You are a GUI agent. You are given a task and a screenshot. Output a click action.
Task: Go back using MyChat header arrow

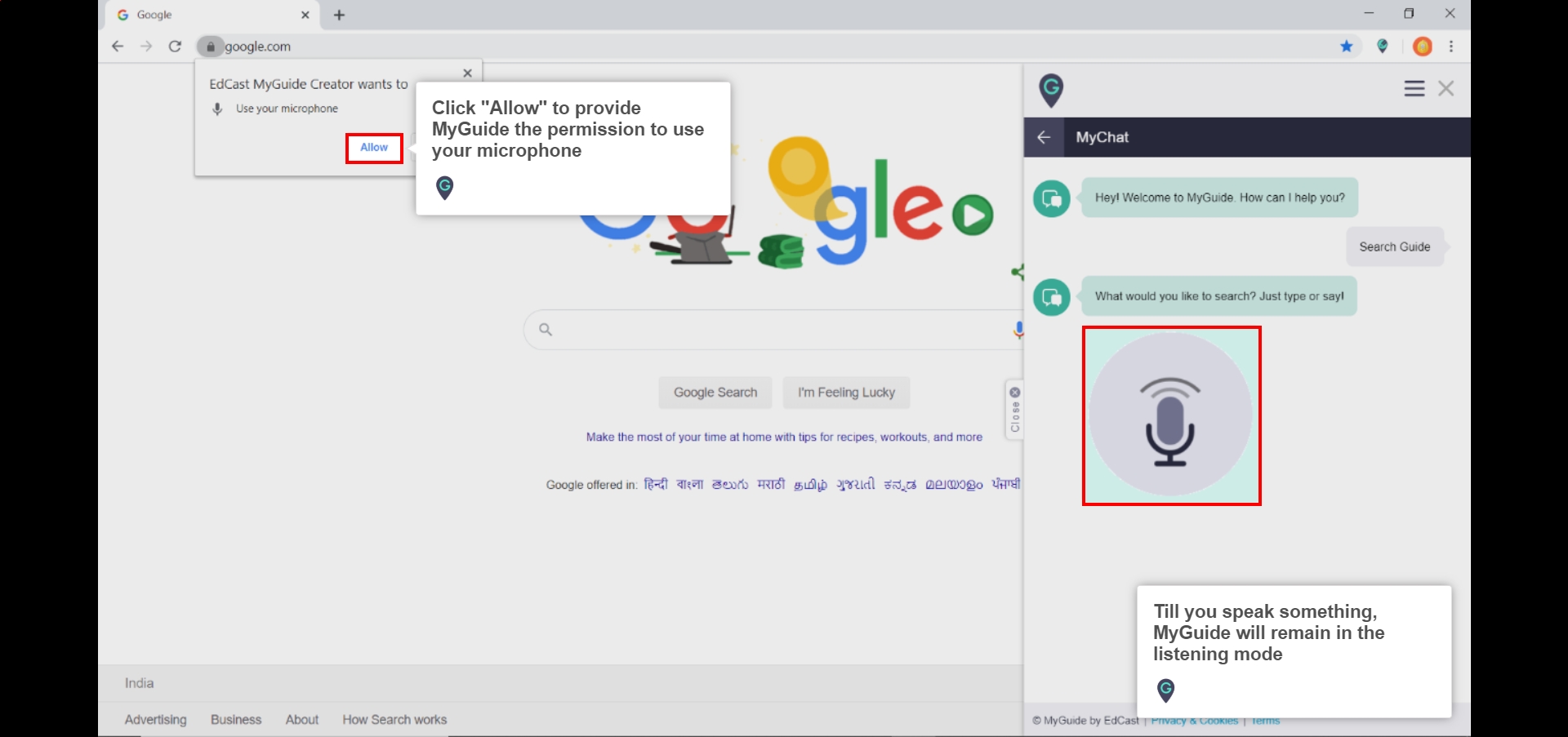pos(1044,137)
